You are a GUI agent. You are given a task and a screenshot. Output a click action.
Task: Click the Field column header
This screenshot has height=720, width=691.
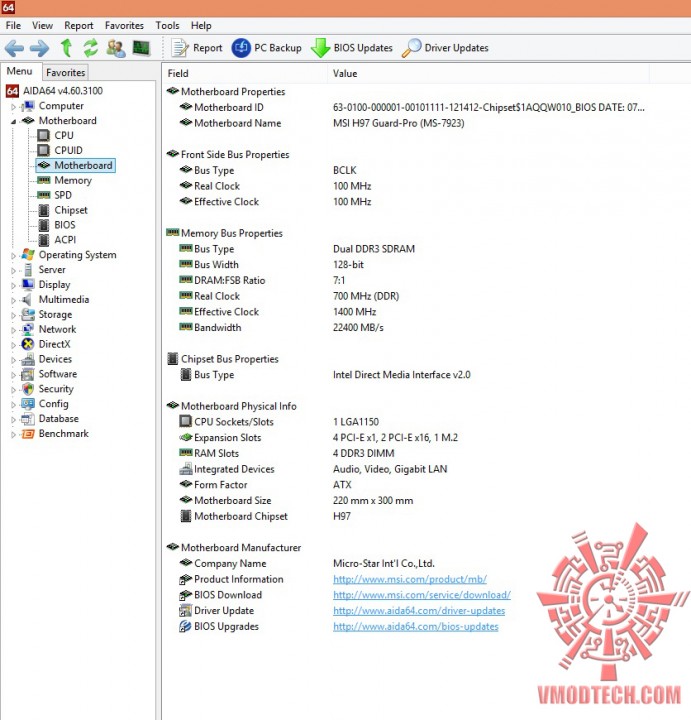click(245, 73)
